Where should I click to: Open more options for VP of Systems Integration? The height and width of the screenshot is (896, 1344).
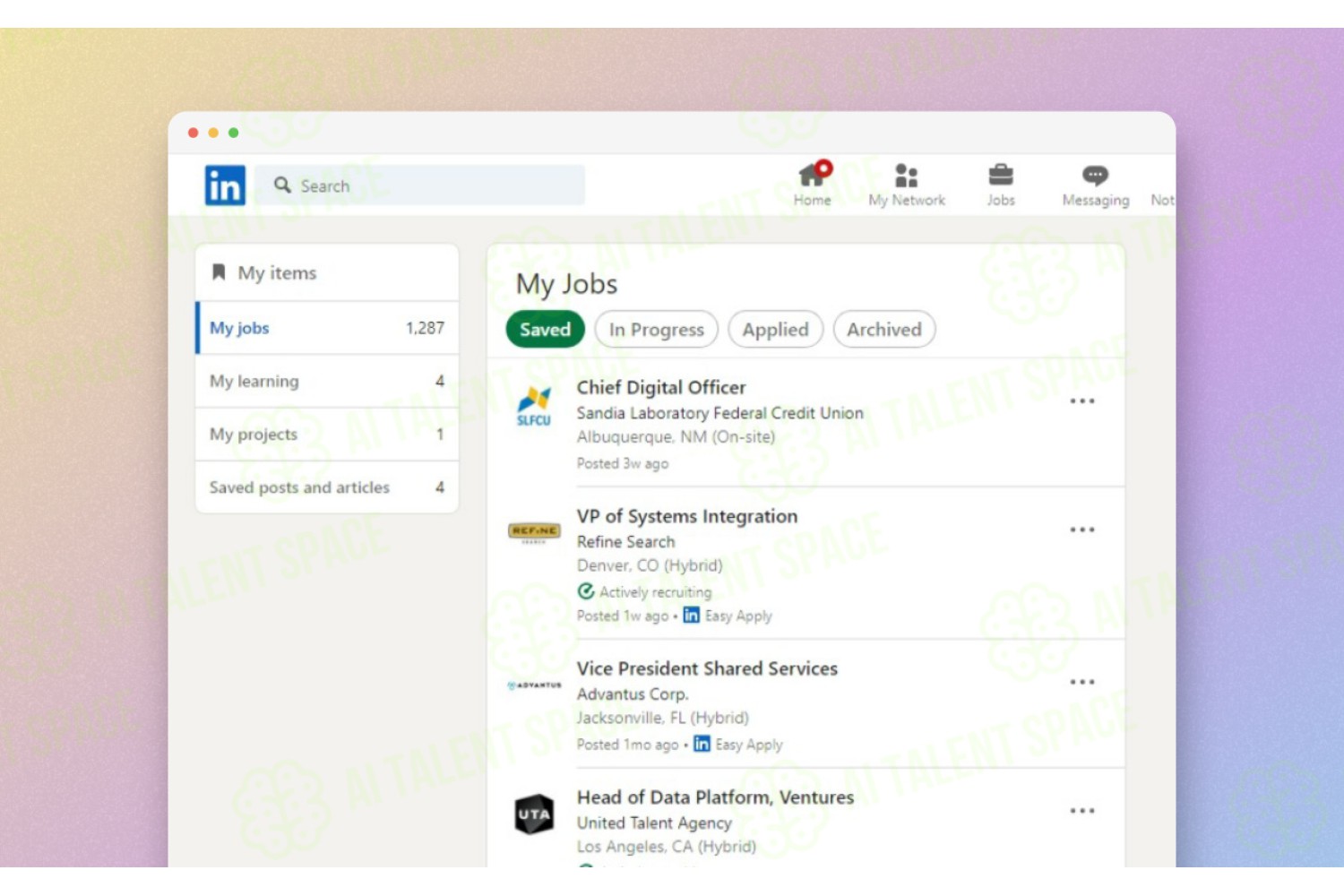coord(1082,530)
